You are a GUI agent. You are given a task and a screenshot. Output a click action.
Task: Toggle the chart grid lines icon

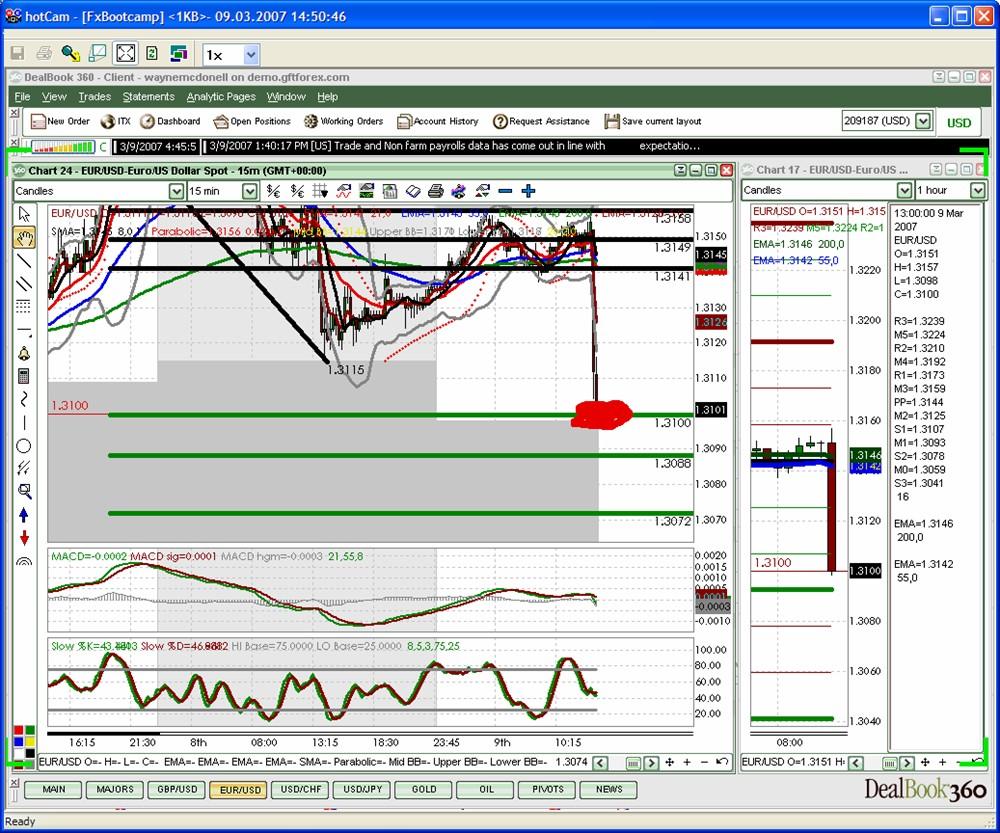click(x=320, y=191)
